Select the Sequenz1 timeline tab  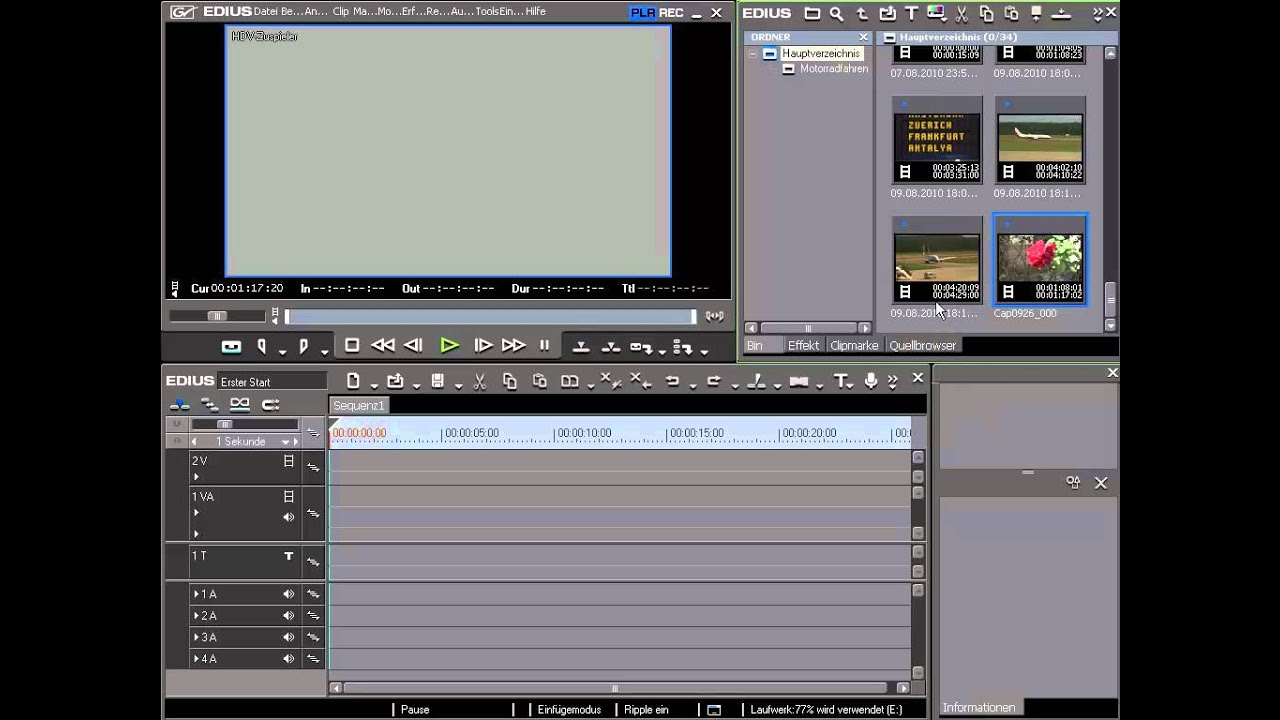(358, 405)
